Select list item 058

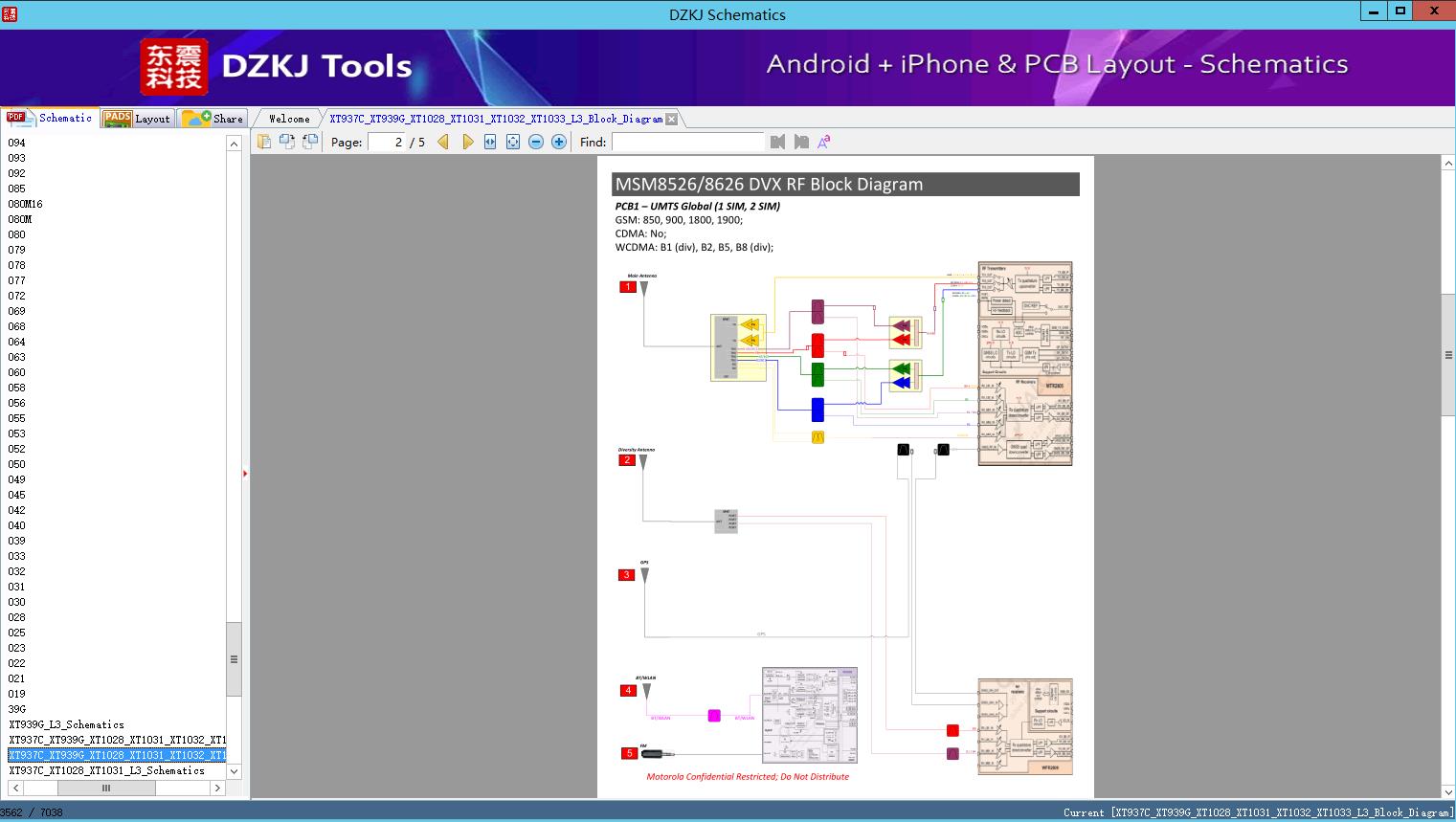click(x=17, y=388)
